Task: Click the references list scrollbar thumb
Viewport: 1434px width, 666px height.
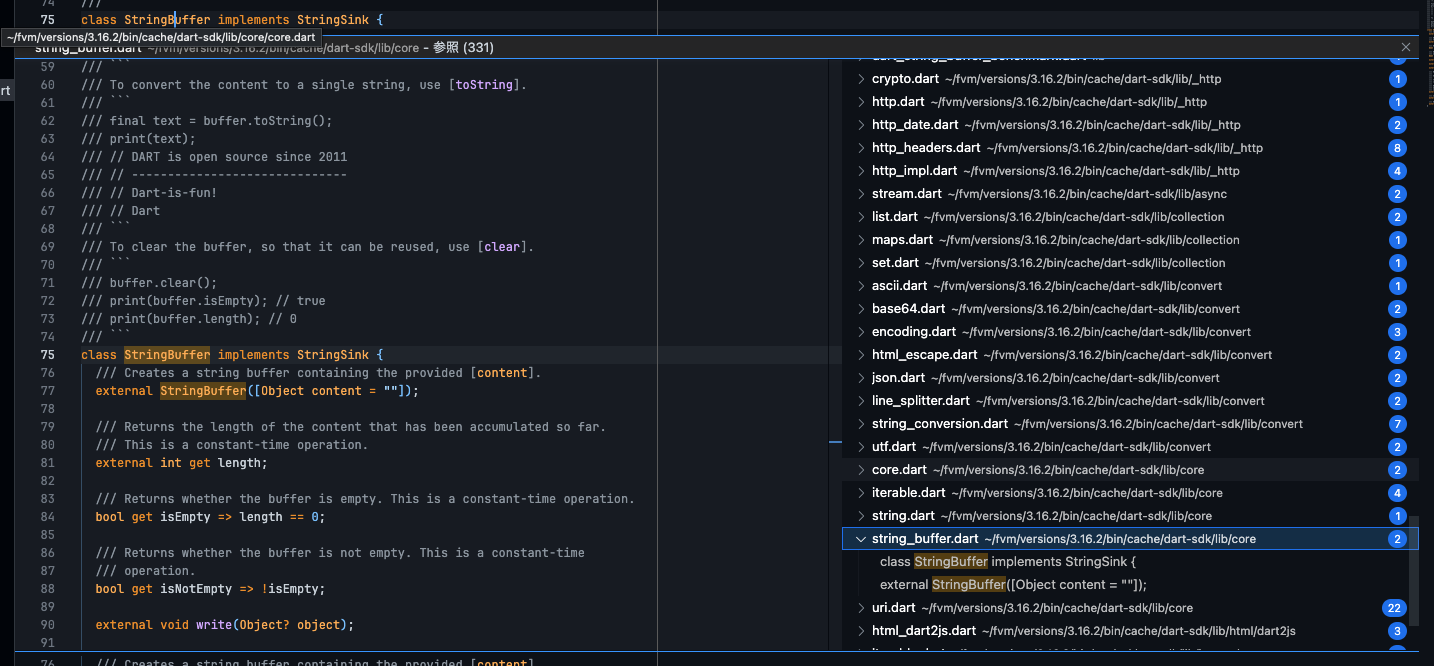Action: click(x=1413, y=571)
